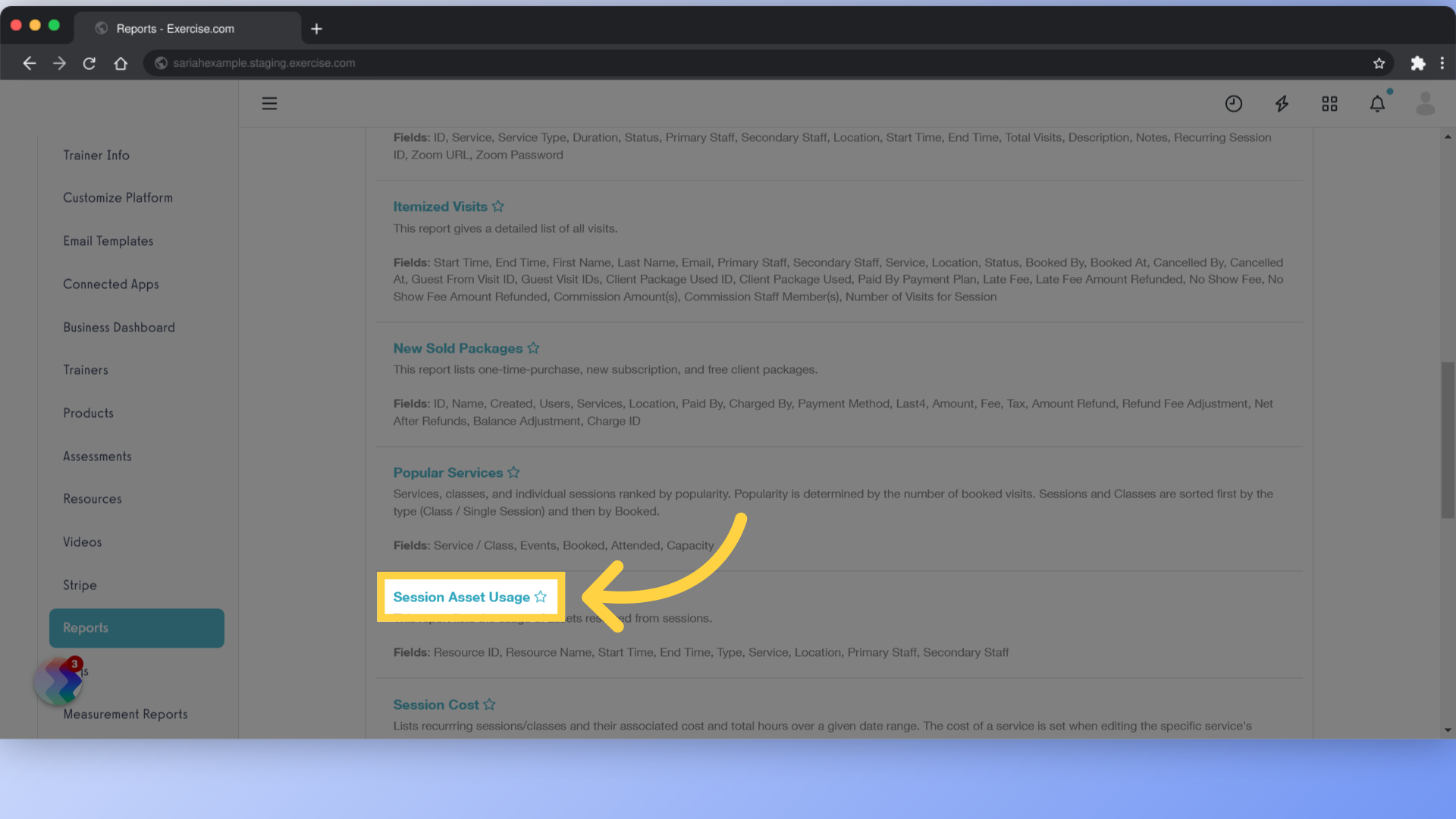Go to Videos in sidebar
Viewport: 1456px width, 819px height.
pos(82,541)
